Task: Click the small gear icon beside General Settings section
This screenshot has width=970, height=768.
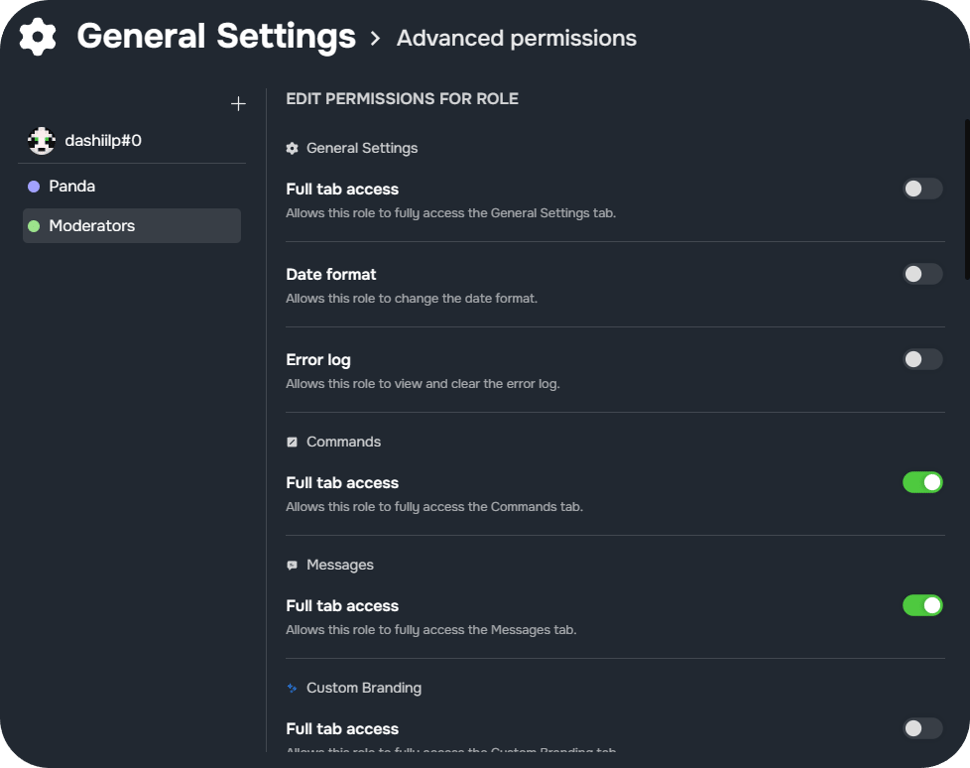Action: point(292,148)
